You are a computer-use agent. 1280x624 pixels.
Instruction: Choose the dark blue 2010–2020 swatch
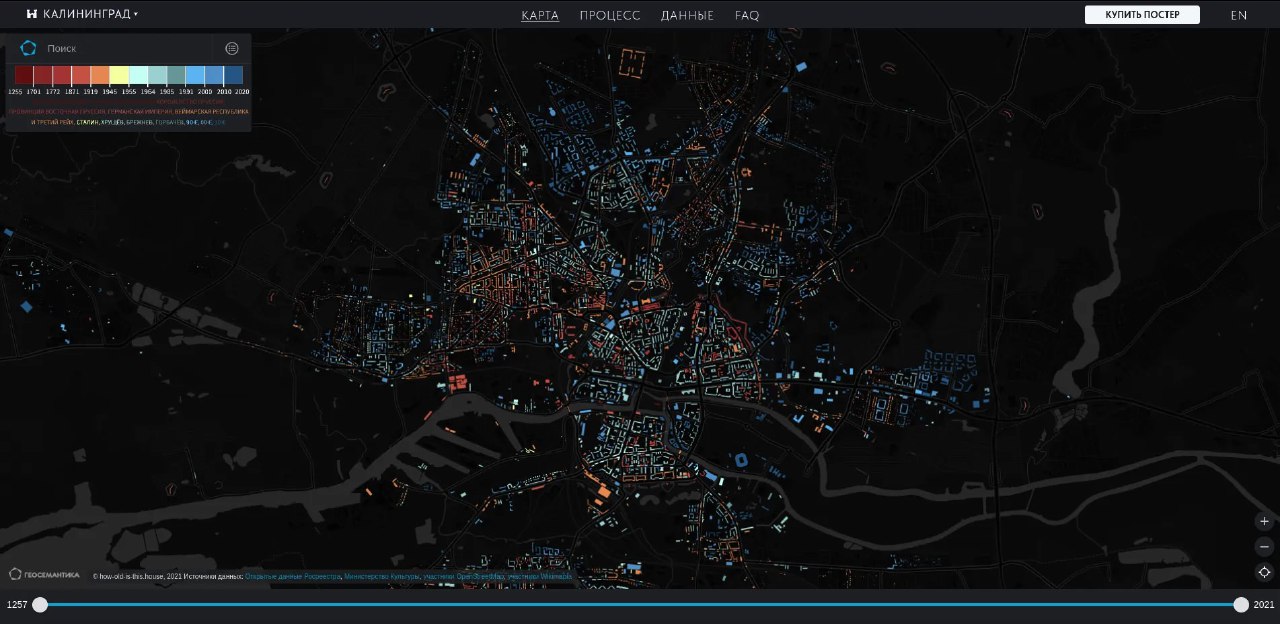pyautogui.click(x=233, y=75)
